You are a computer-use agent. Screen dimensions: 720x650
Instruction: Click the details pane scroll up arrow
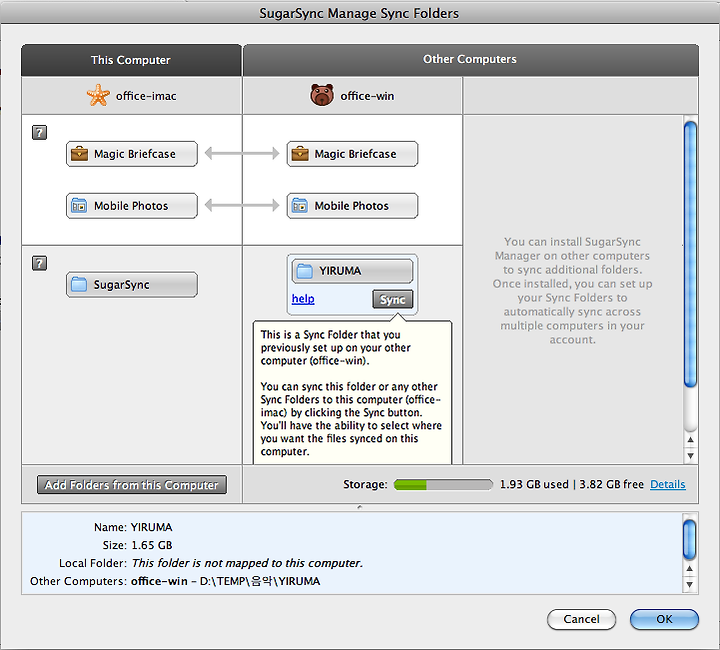pos(689,569)
